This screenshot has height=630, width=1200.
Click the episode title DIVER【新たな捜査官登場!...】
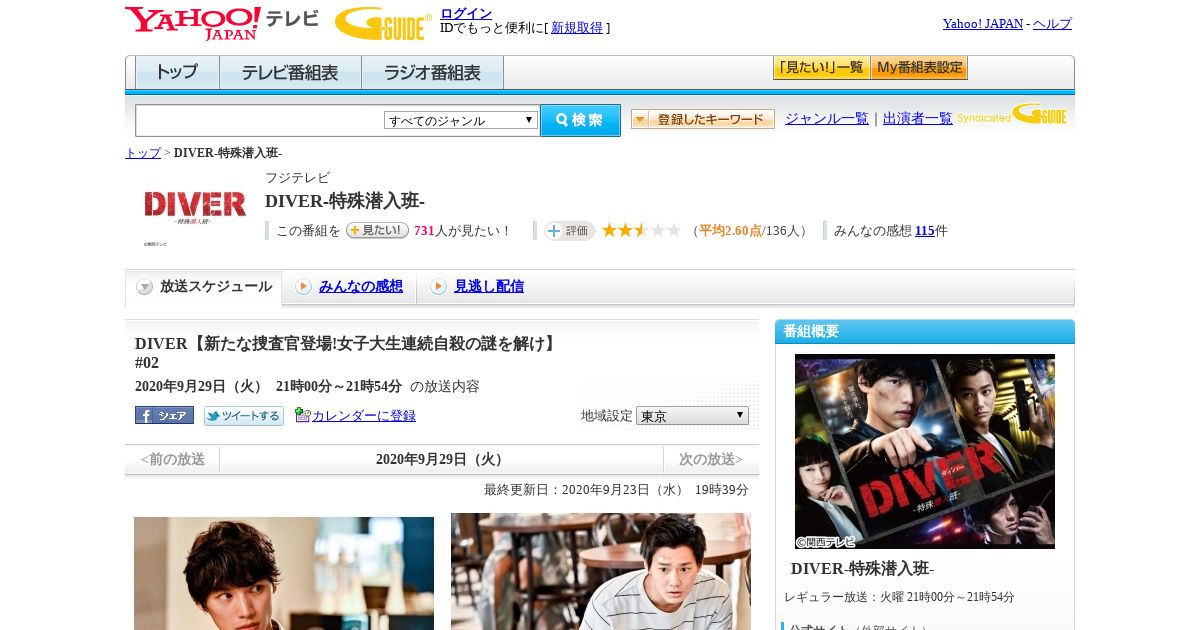coord(348,353)
